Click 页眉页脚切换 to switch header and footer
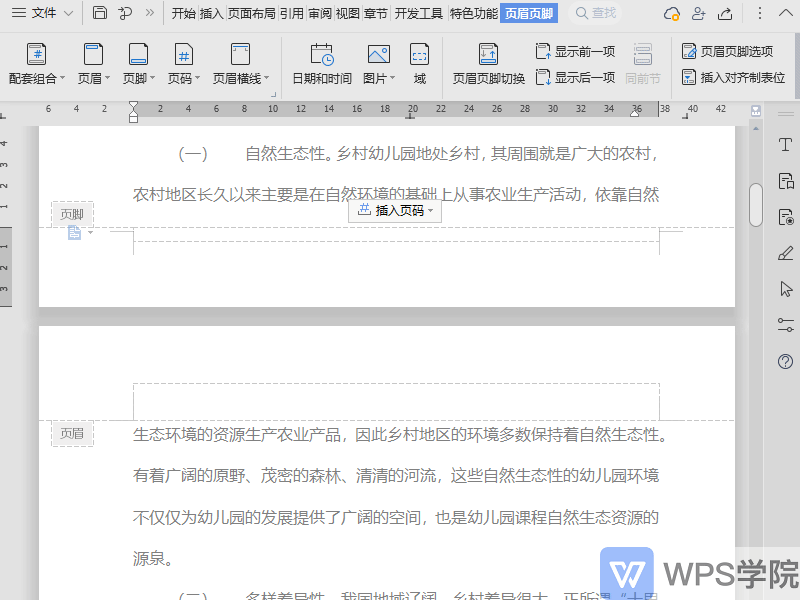The height and width of the screenshot is (600, 800). tap(489, 63)
